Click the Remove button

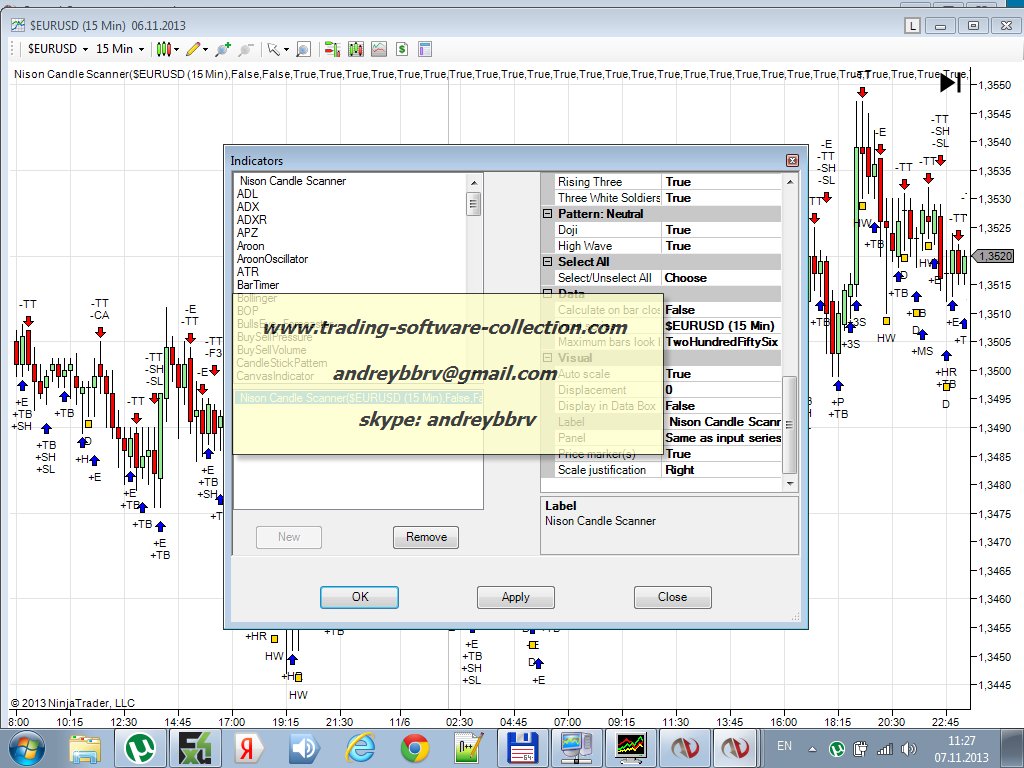[426, 537]
